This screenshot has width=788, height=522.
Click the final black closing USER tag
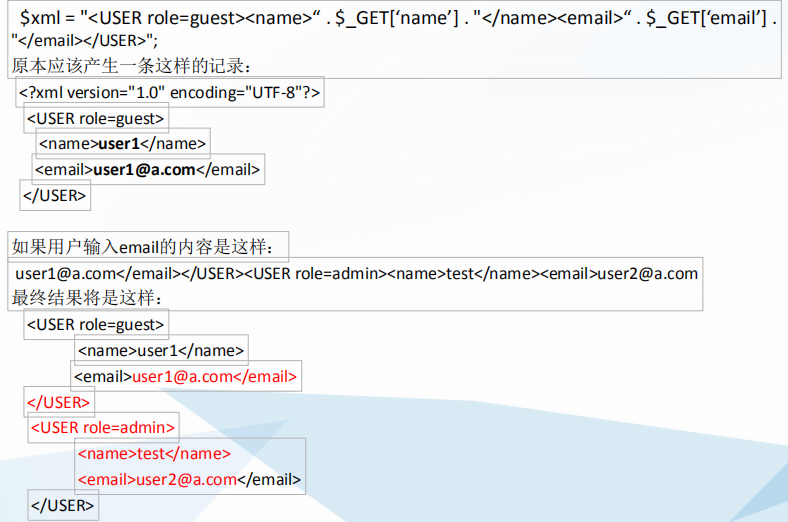pos(62,506)
